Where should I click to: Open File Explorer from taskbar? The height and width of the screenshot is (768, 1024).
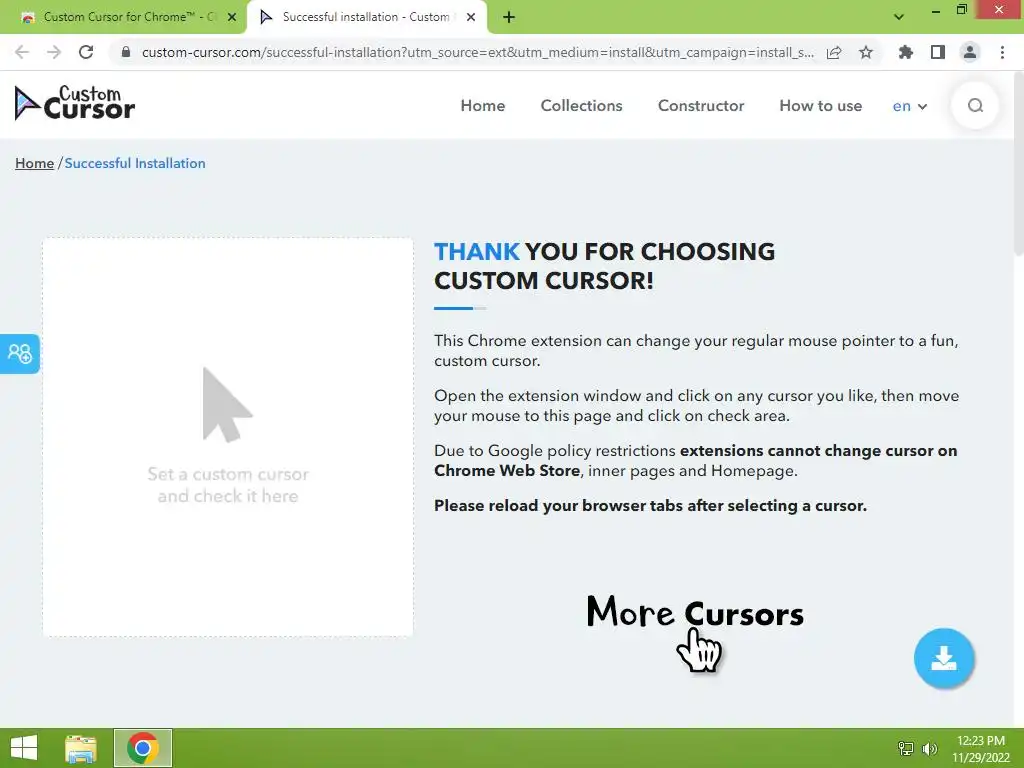[x=81, y=748]
